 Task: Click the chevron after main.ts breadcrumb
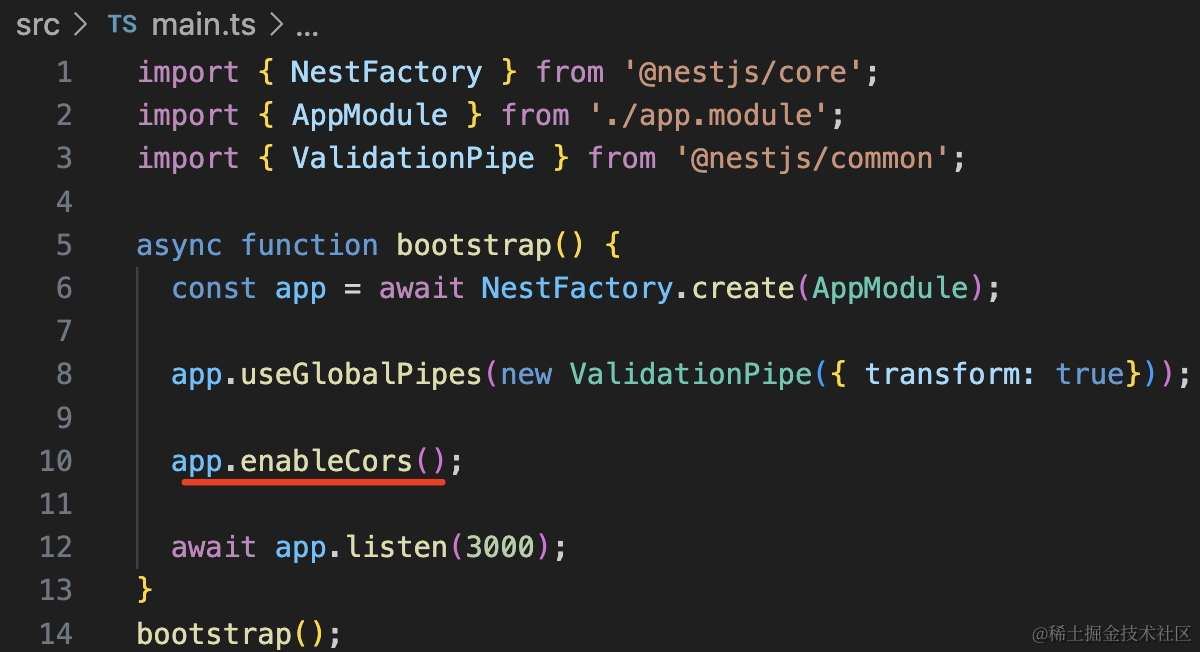point(277,26)
